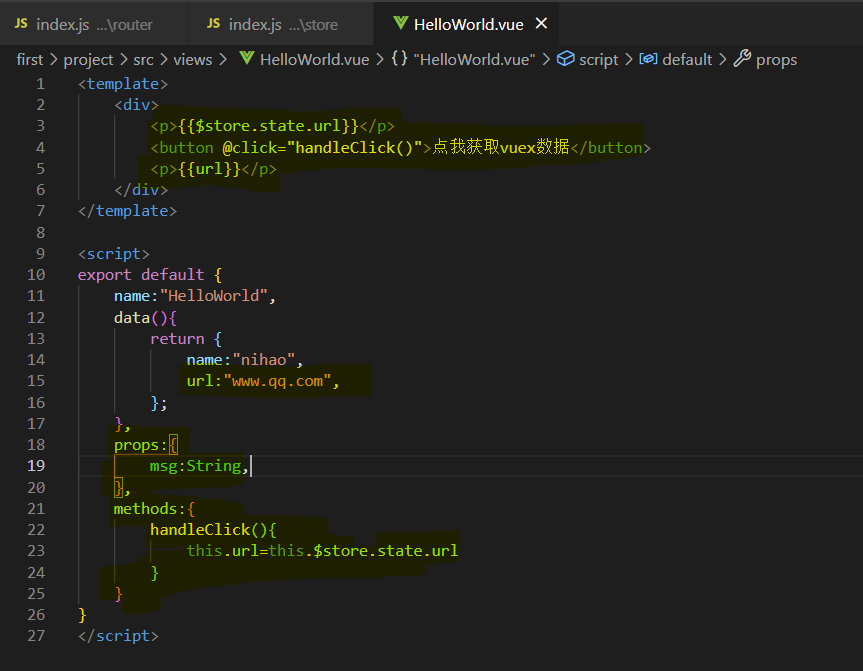Open 'first' folder in breadcrumb

click(x=30, y=59)
